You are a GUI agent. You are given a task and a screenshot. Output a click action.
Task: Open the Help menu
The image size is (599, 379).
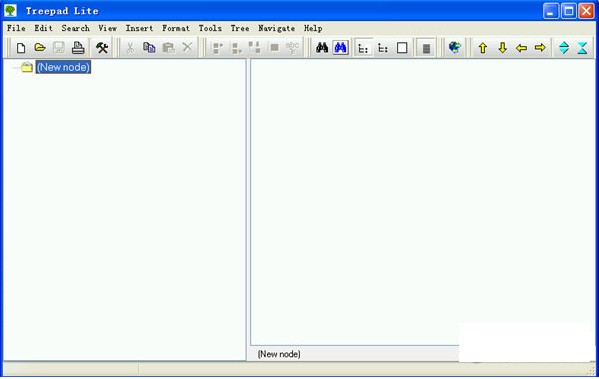[x=313, y=28]
